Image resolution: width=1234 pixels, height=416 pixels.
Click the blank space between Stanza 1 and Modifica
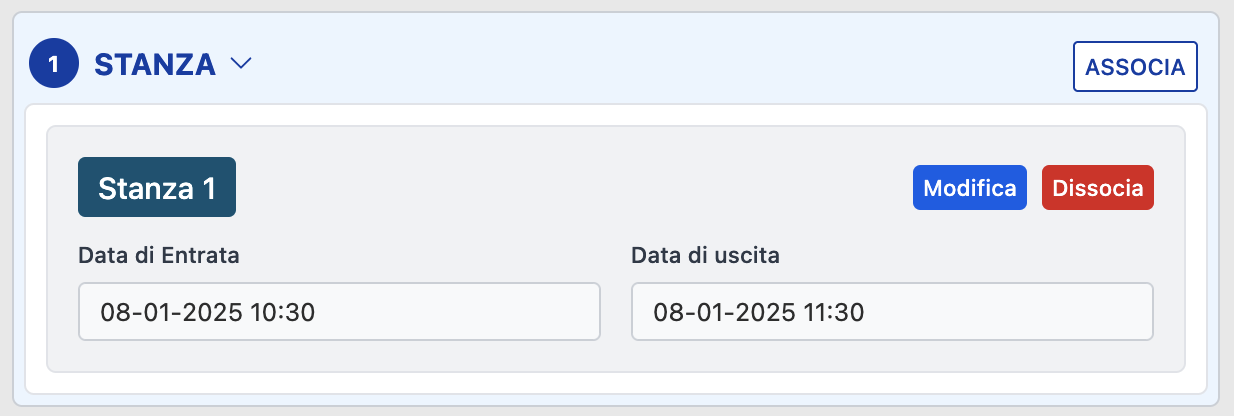(570, 188)
